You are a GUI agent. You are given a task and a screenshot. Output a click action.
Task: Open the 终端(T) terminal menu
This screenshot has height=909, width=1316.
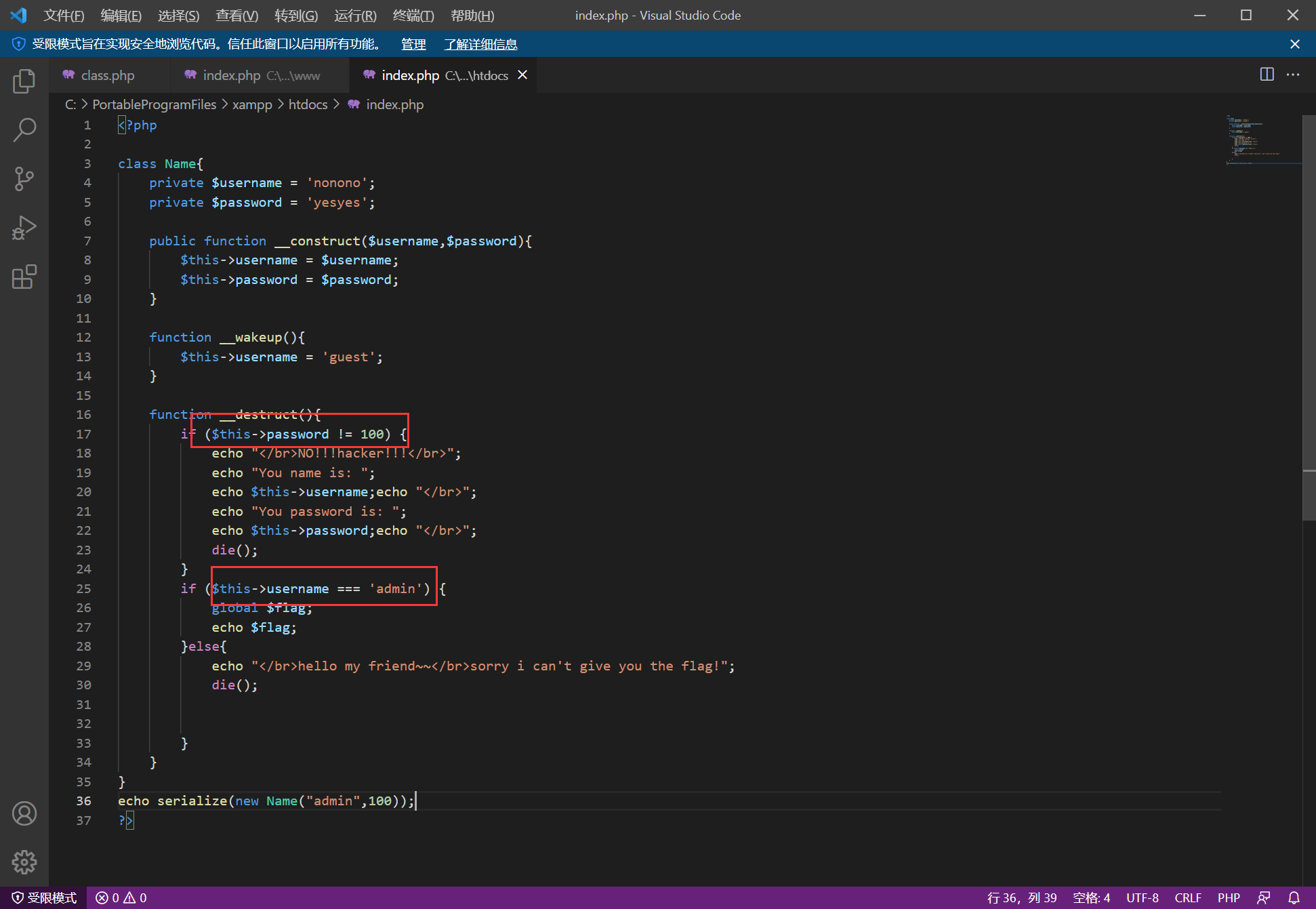click(413, 15)
